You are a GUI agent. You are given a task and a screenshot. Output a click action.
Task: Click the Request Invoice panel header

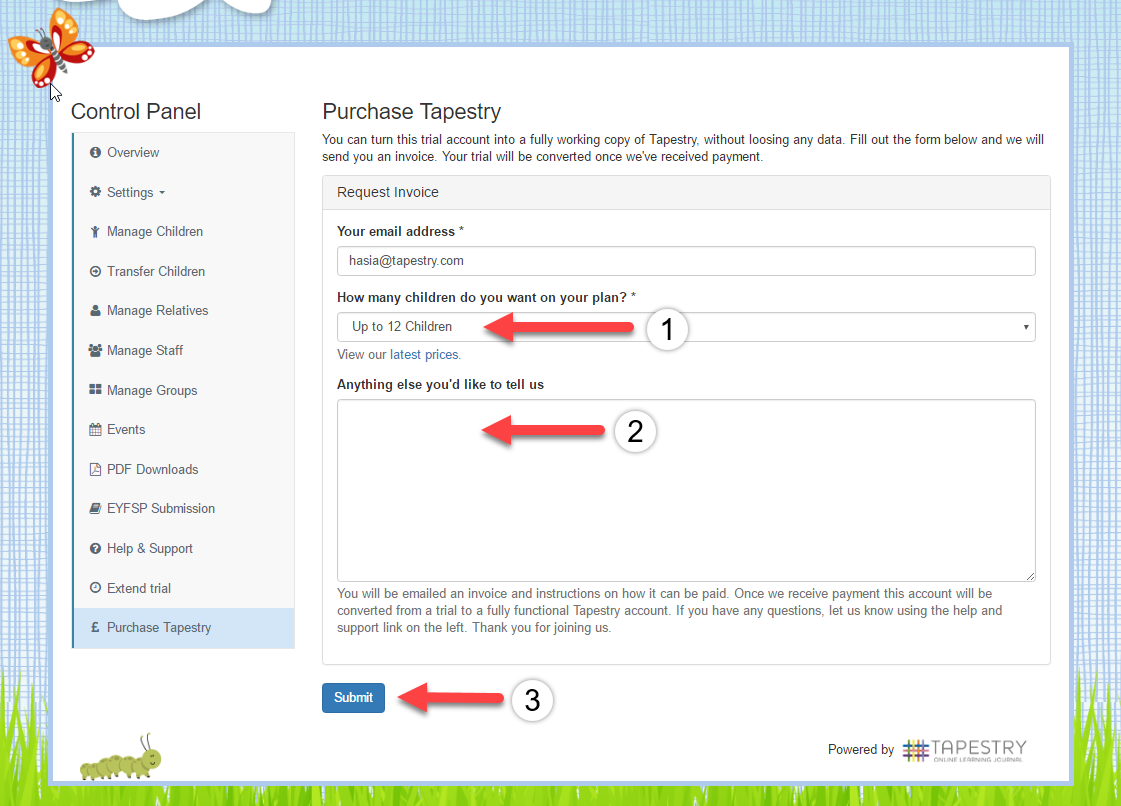point(686,192)
